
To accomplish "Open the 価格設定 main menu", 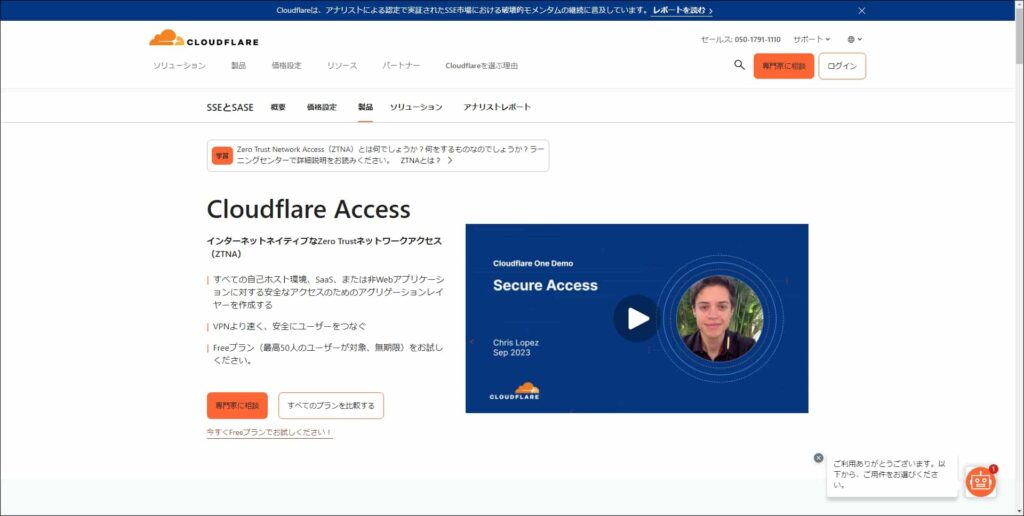I will click(287, 66).
